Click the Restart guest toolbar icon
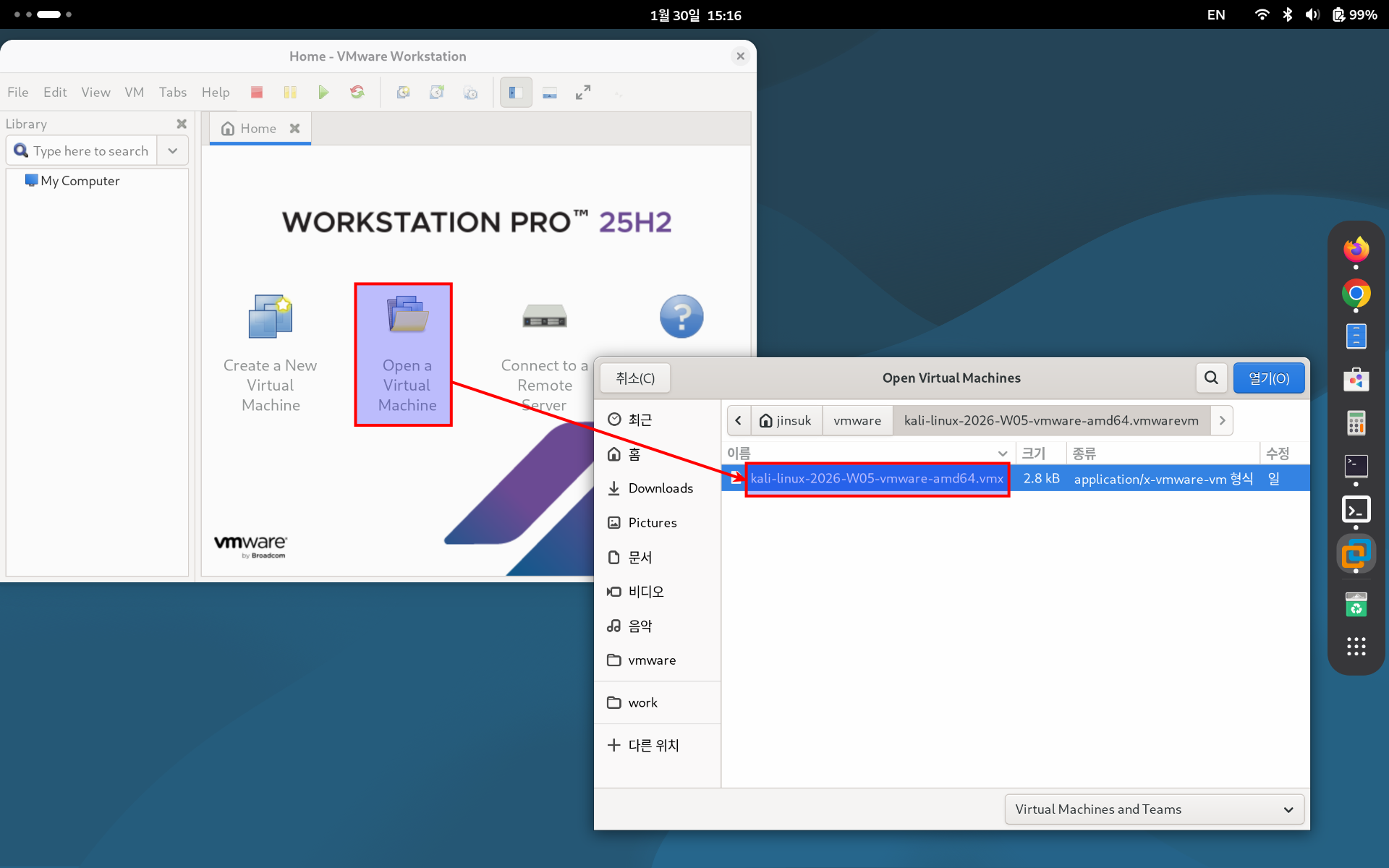The height and width of the screenshot is (868, 1389). click(x=357, y=92)
